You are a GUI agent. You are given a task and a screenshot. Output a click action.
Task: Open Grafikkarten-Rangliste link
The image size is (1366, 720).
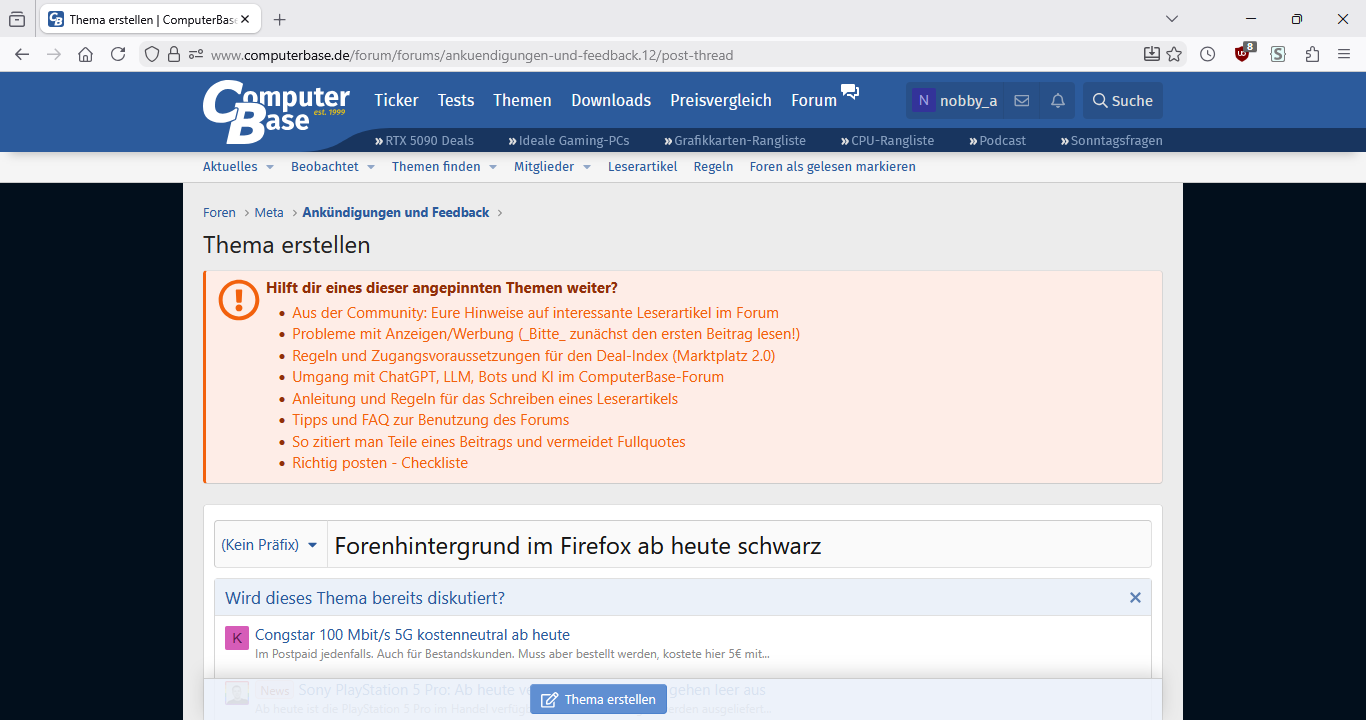coord(735,141)
